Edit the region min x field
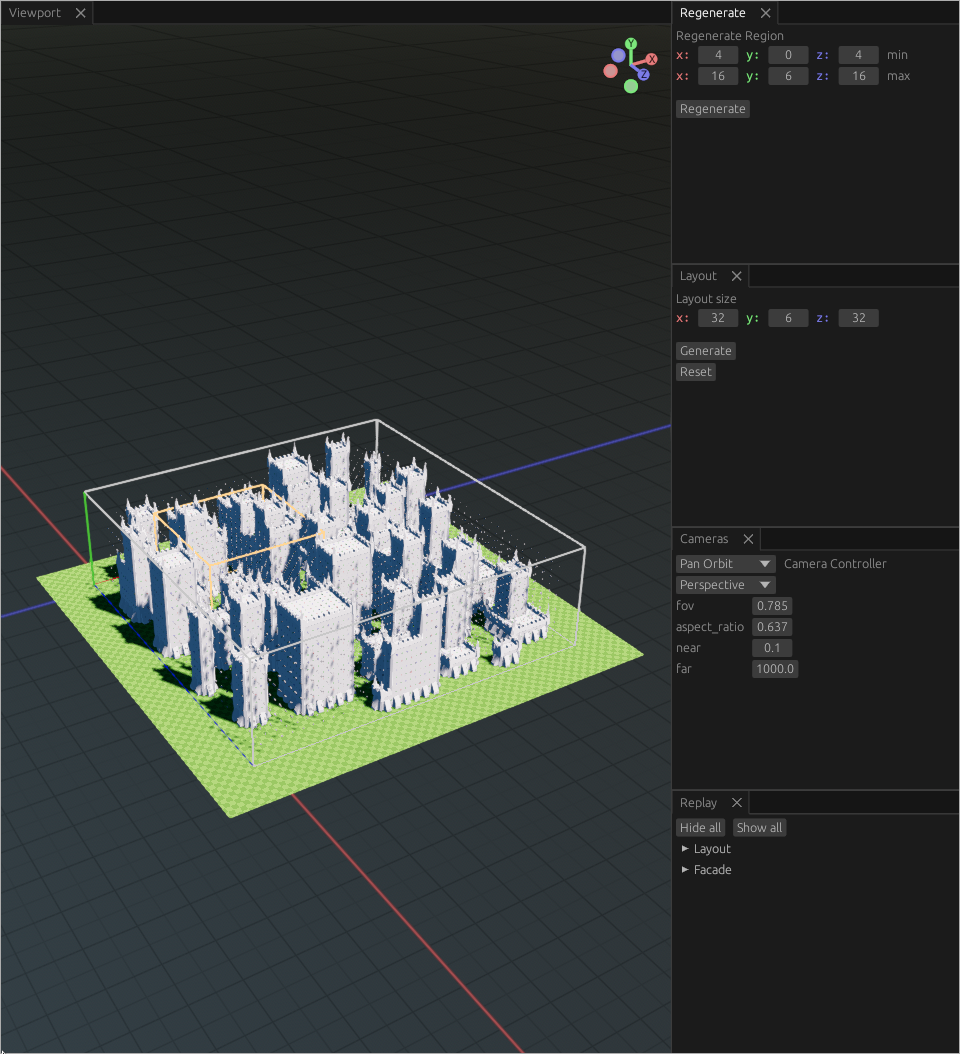Screen dimensions: 960x1054 (718, 55)
